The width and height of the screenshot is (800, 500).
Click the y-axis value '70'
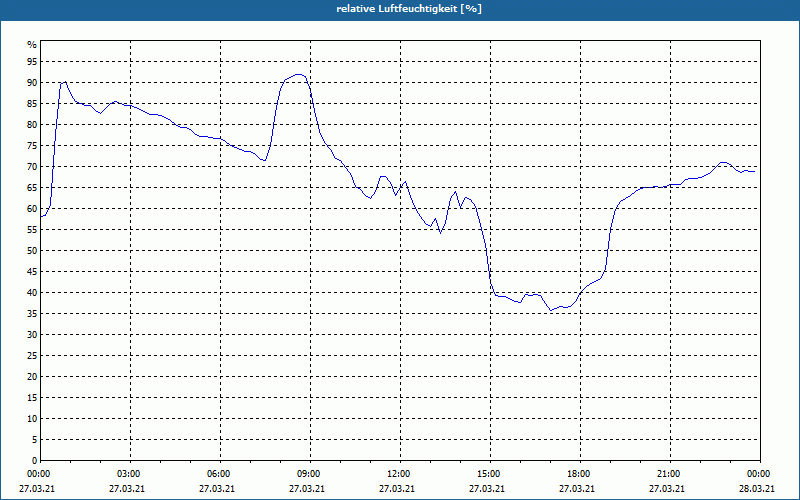pos(32,167)
